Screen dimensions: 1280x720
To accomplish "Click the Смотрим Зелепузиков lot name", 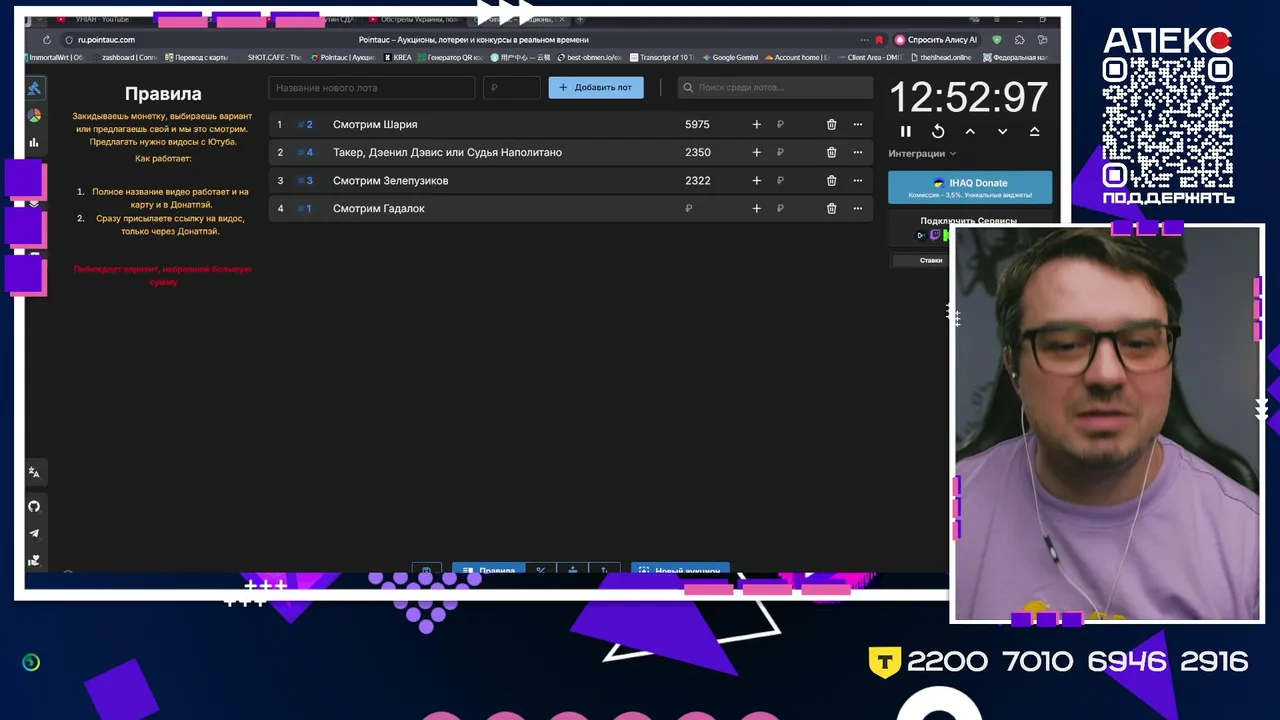I will pyautogui.click(x=390, y=180).
